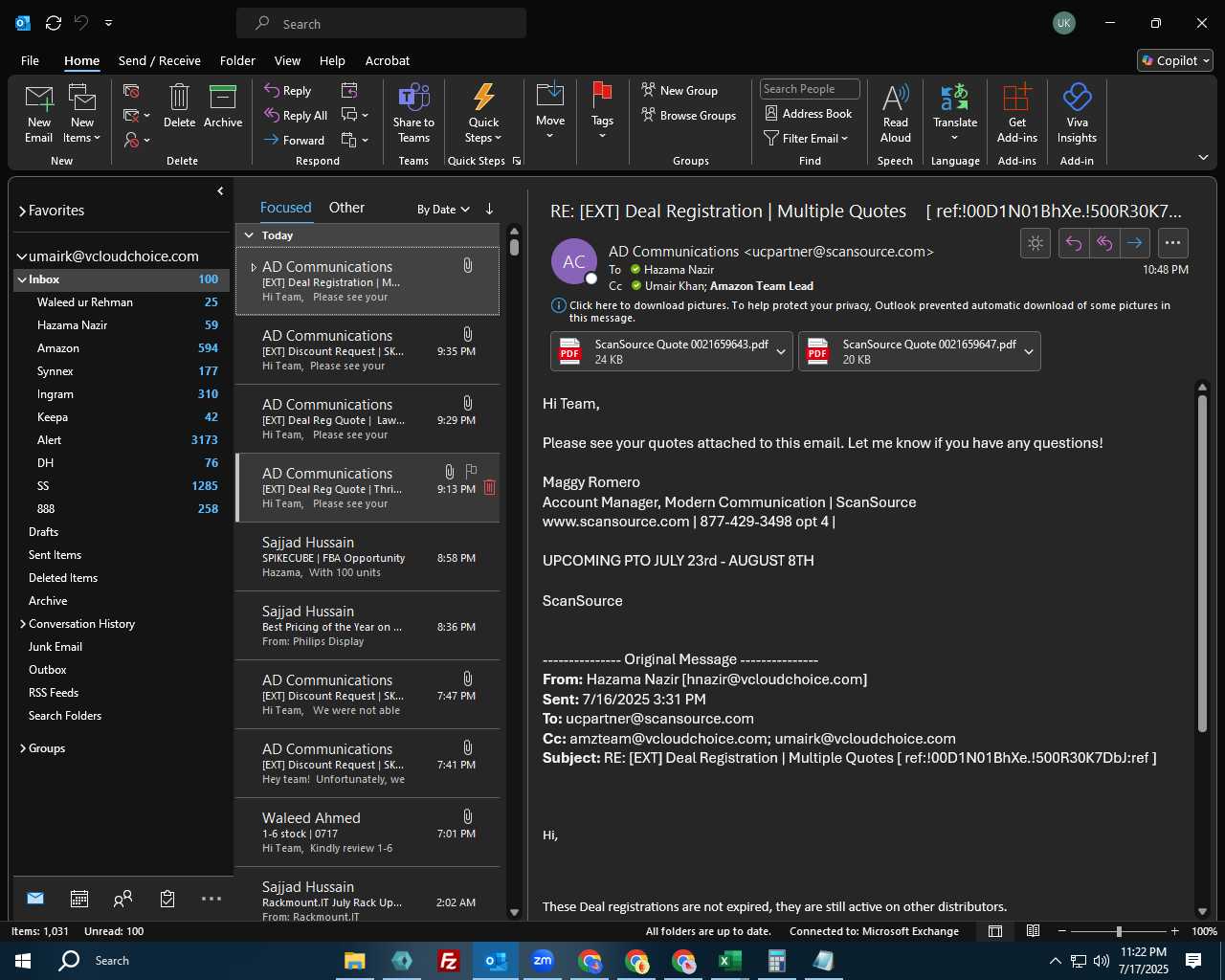1225x980 pixels.
Task: Switch to Calendar view icon
Action: (x=79, y=899)
